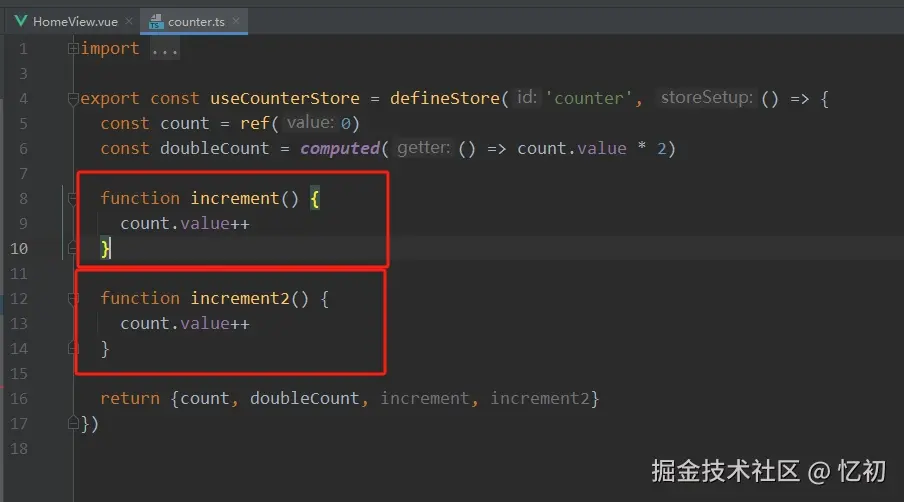The width and height of the screenshot is (904, 502).
Task: Collapse the increment function at line 8
Action: (72, 199)
